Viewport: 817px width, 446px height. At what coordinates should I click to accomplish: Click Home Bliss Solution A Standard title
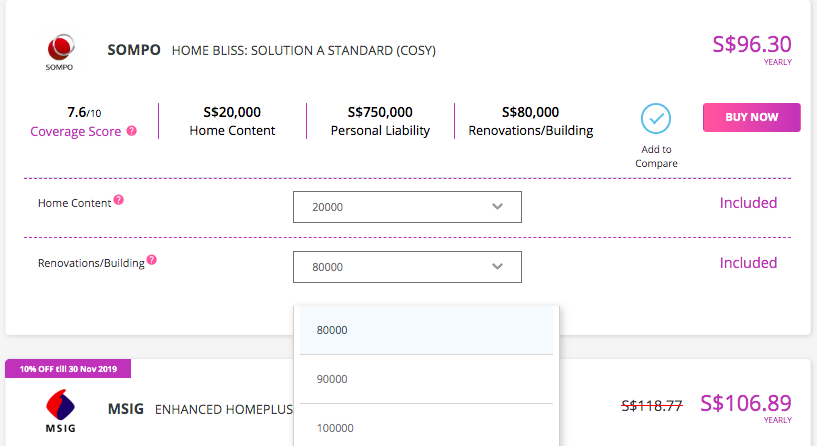[x=304, y=51]
